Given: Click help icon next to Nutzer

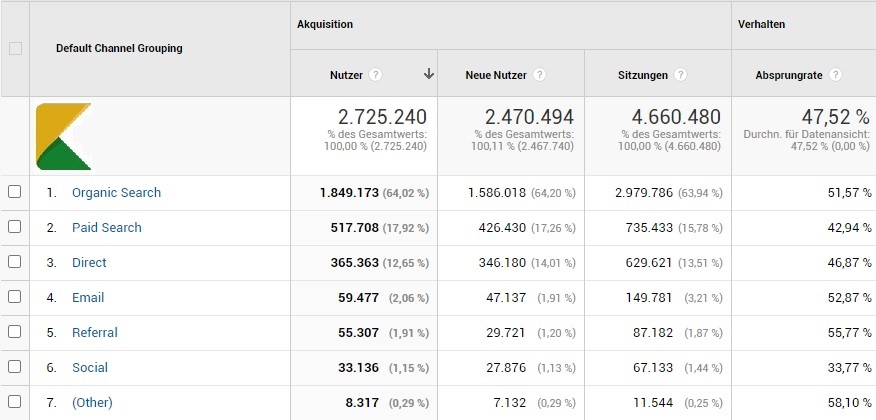Looking at the screenshot, I should 375,75.
